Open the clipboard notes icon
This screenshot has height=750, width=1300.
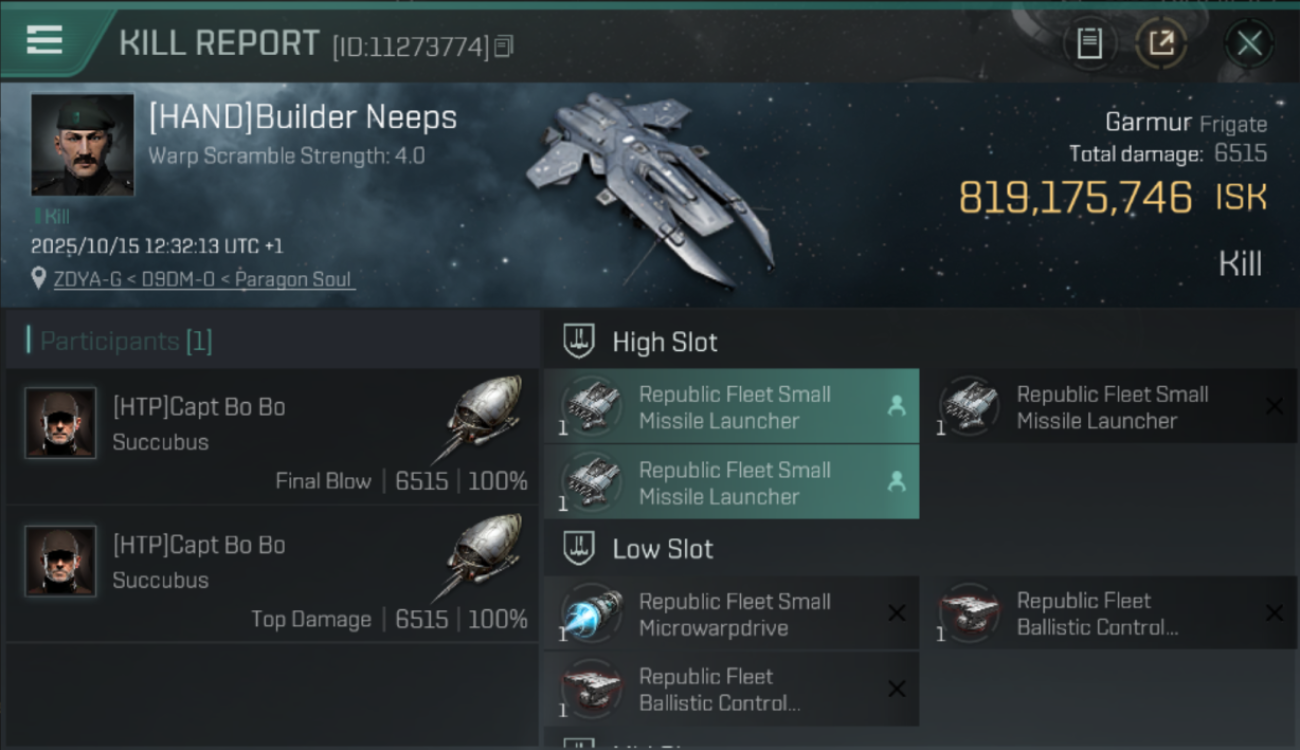point(1089,43)
